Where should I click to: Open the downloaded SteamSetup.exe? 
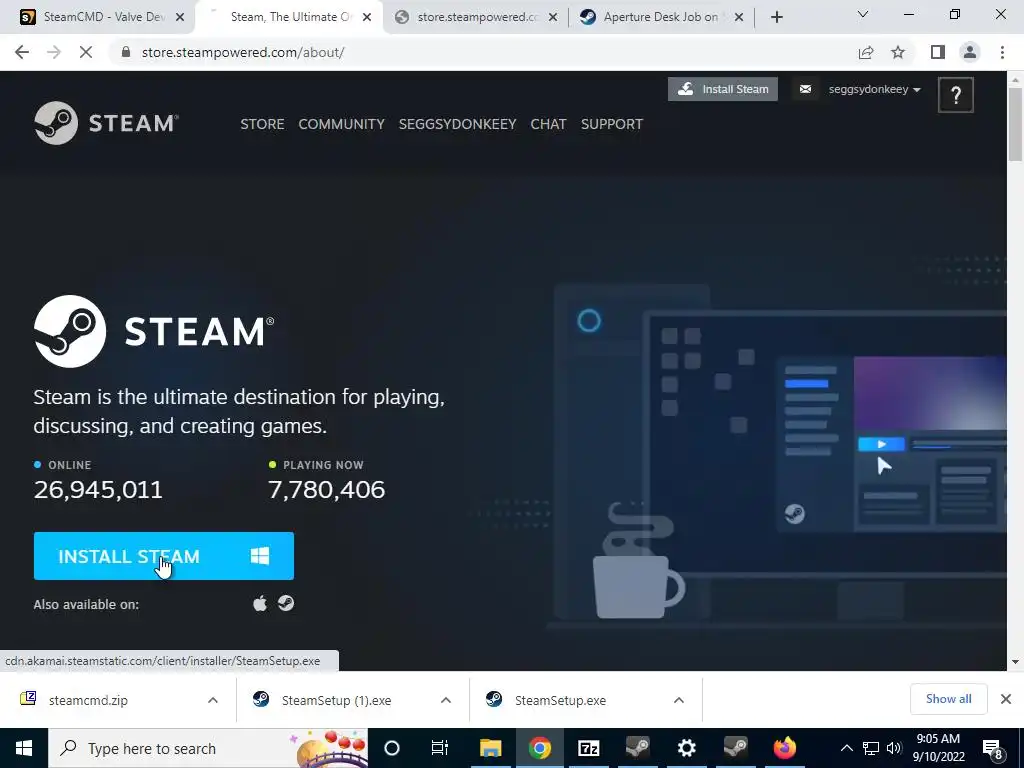560,700
